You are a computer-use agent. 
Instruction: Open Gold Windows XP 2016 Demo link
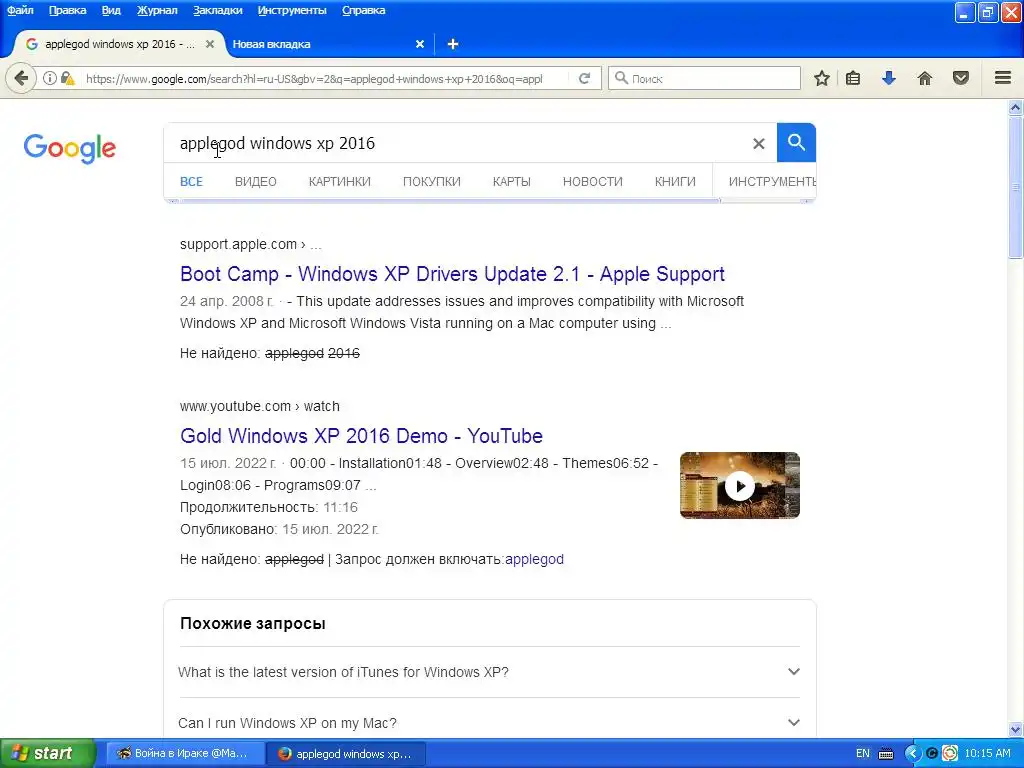[361, 436]
